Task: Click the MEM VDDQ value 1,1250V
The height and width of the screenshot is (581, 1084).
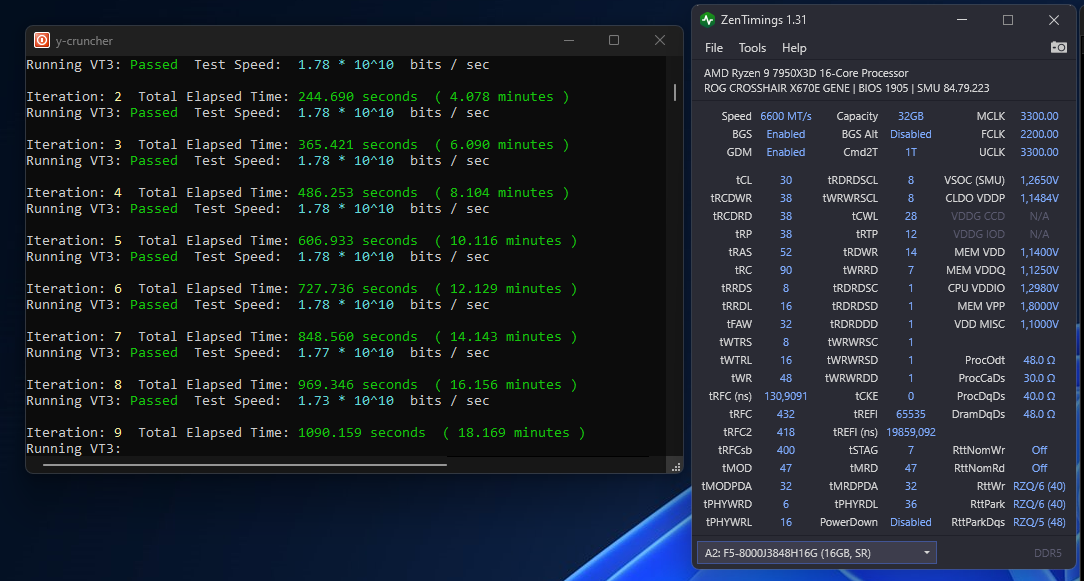Action: point(1039,270)
